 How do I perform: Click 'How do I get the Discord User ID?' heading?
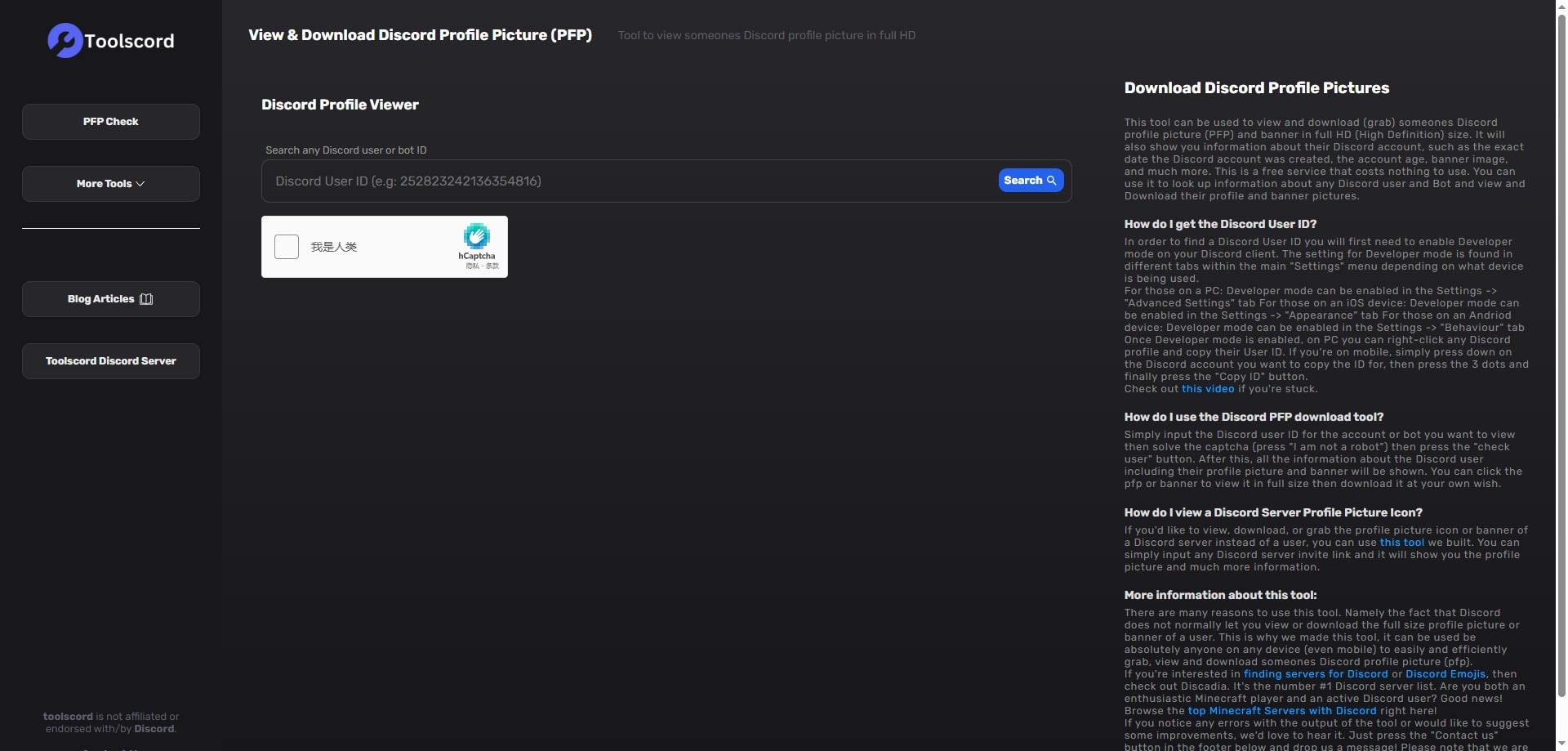(1220, 224)
